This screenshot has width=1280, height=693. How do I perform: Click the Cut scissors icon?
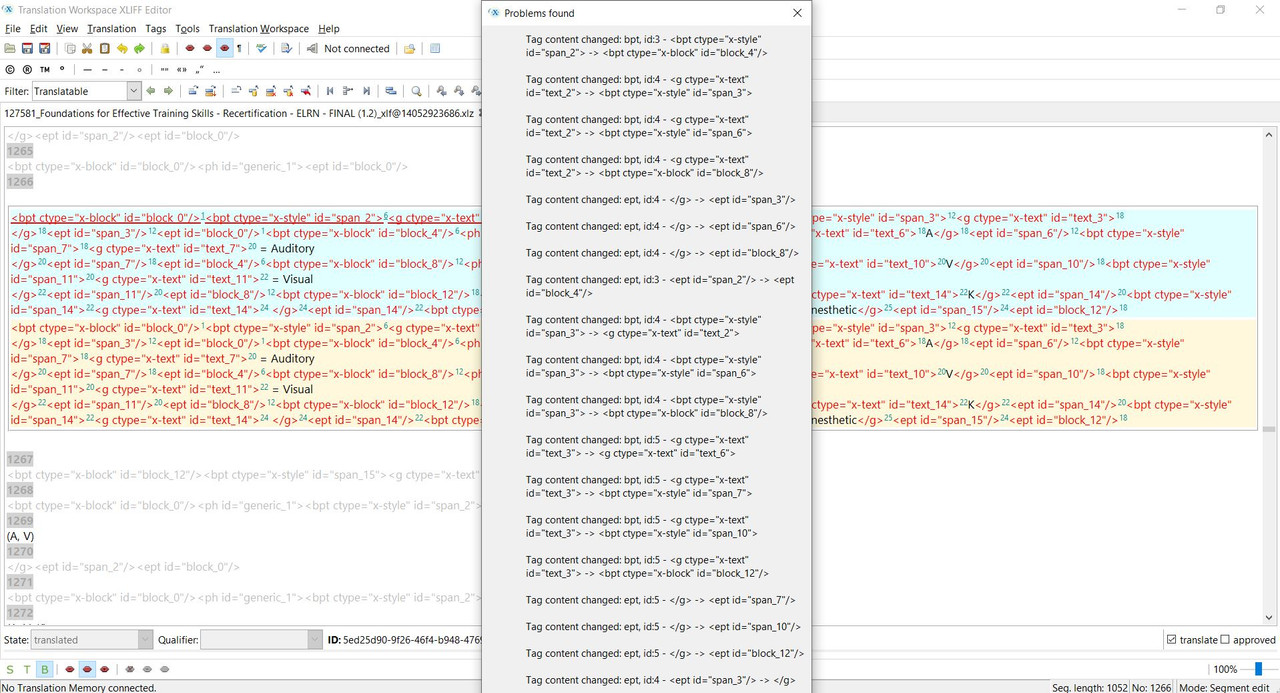click(87, 48)
